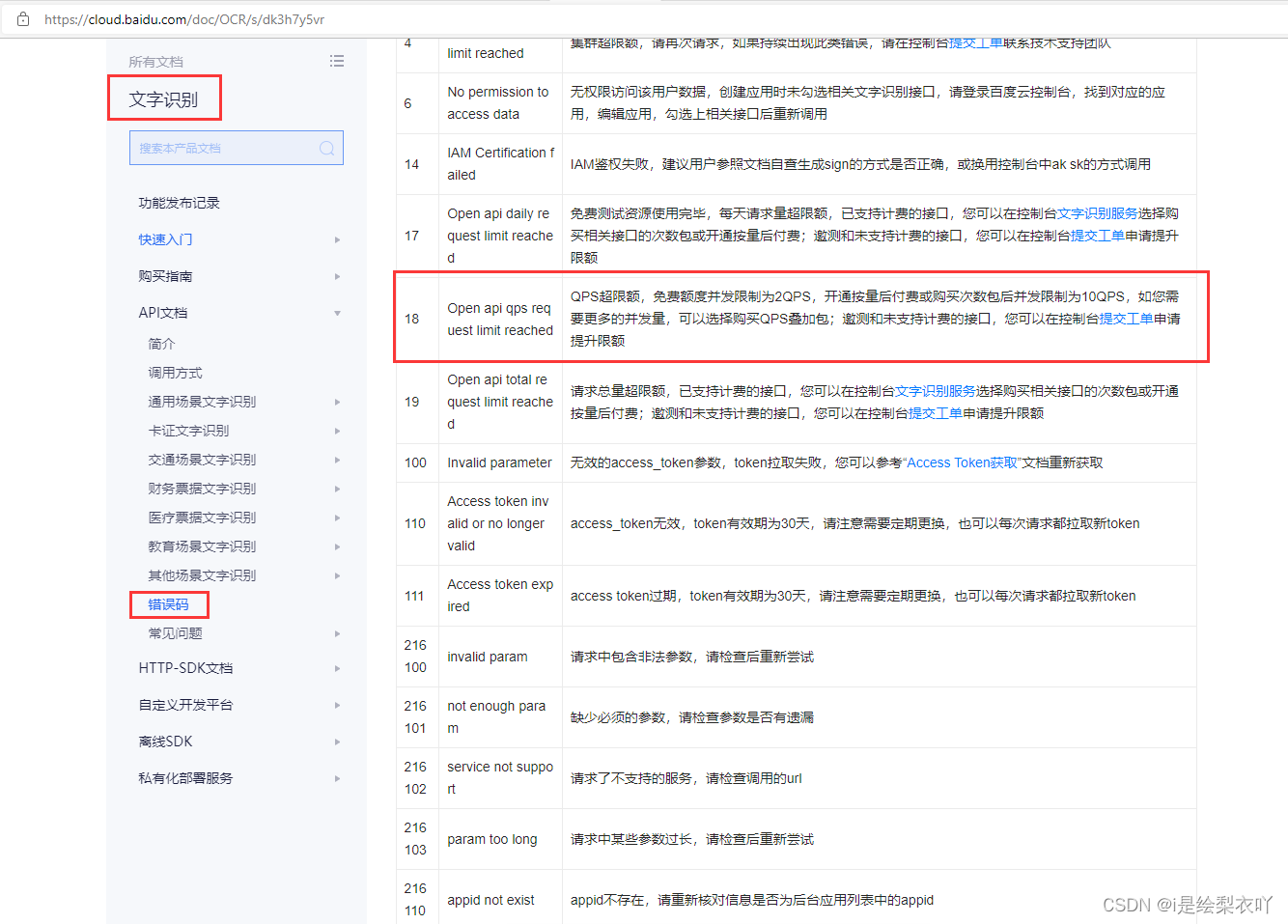Image resolution: width=1288 pixels, height=924 pixels.
Task: Open 卡证文字识别 item
Action: (x=188, y=431)
